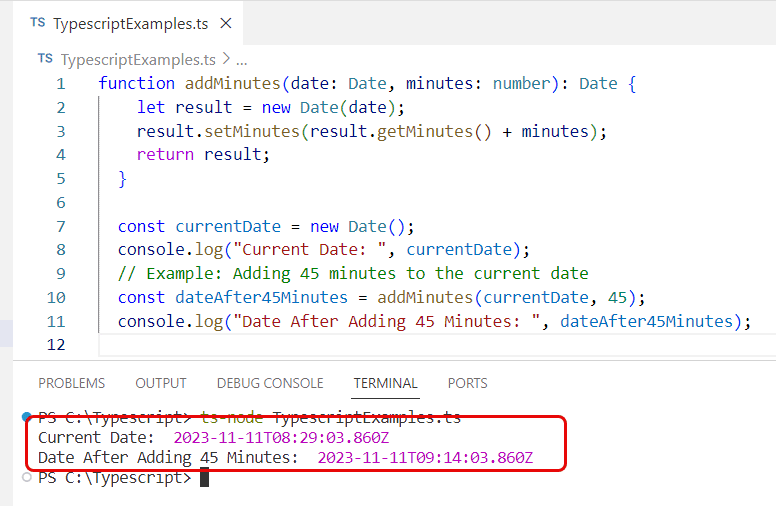Select the TypescriptExamples.ts editor tab
The width and height of the screenshot is (776, 506).
128,23
